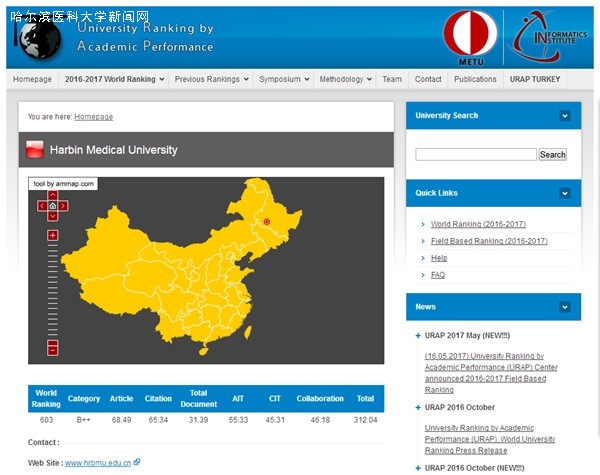Click the world ranking value 603
Viewport: 600px width, 475px height.
point(46,420)
